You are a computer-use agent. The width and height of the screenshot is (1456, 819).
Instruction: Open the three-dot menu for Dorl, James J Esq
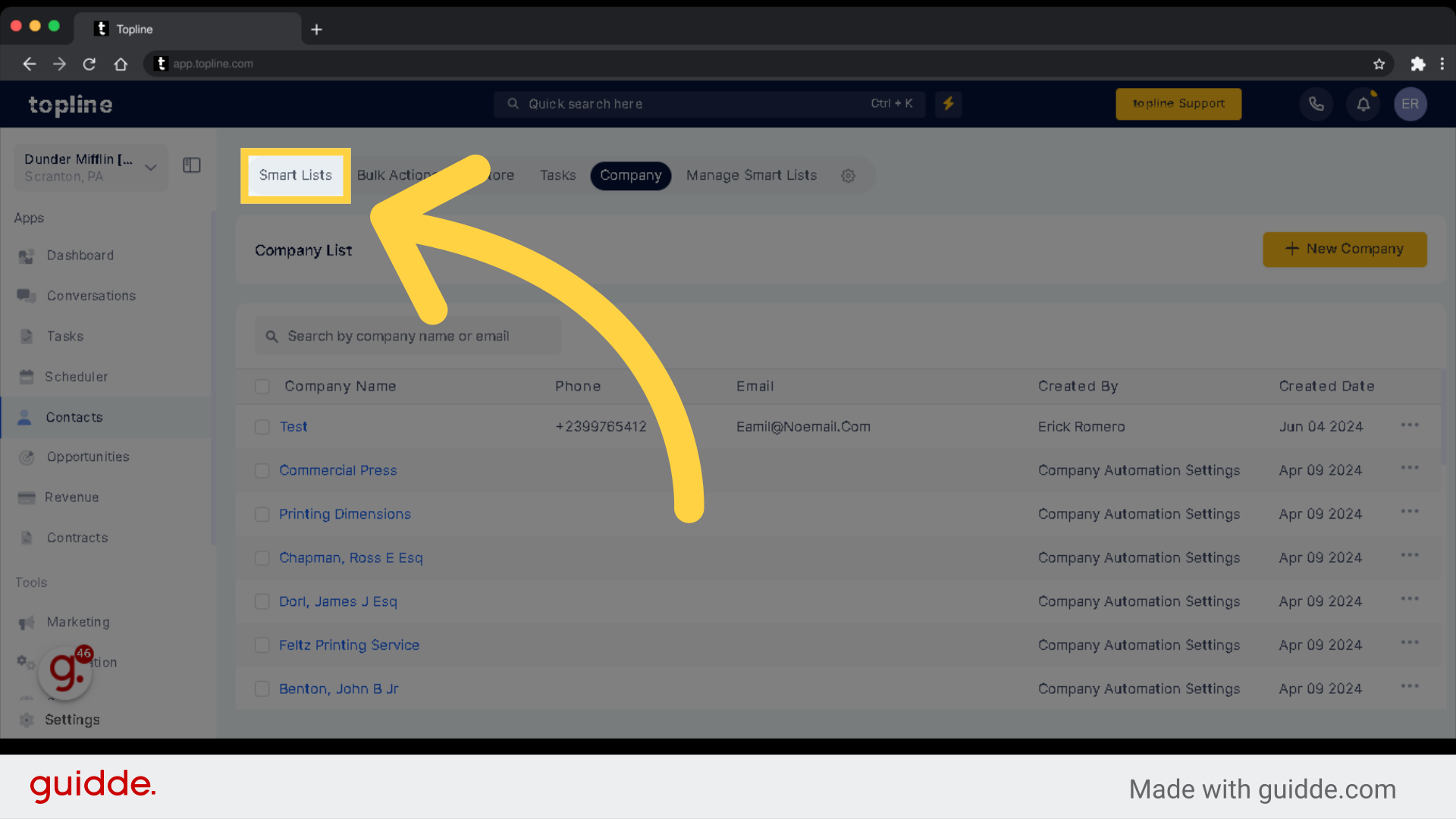click(x=1410, y=599)
